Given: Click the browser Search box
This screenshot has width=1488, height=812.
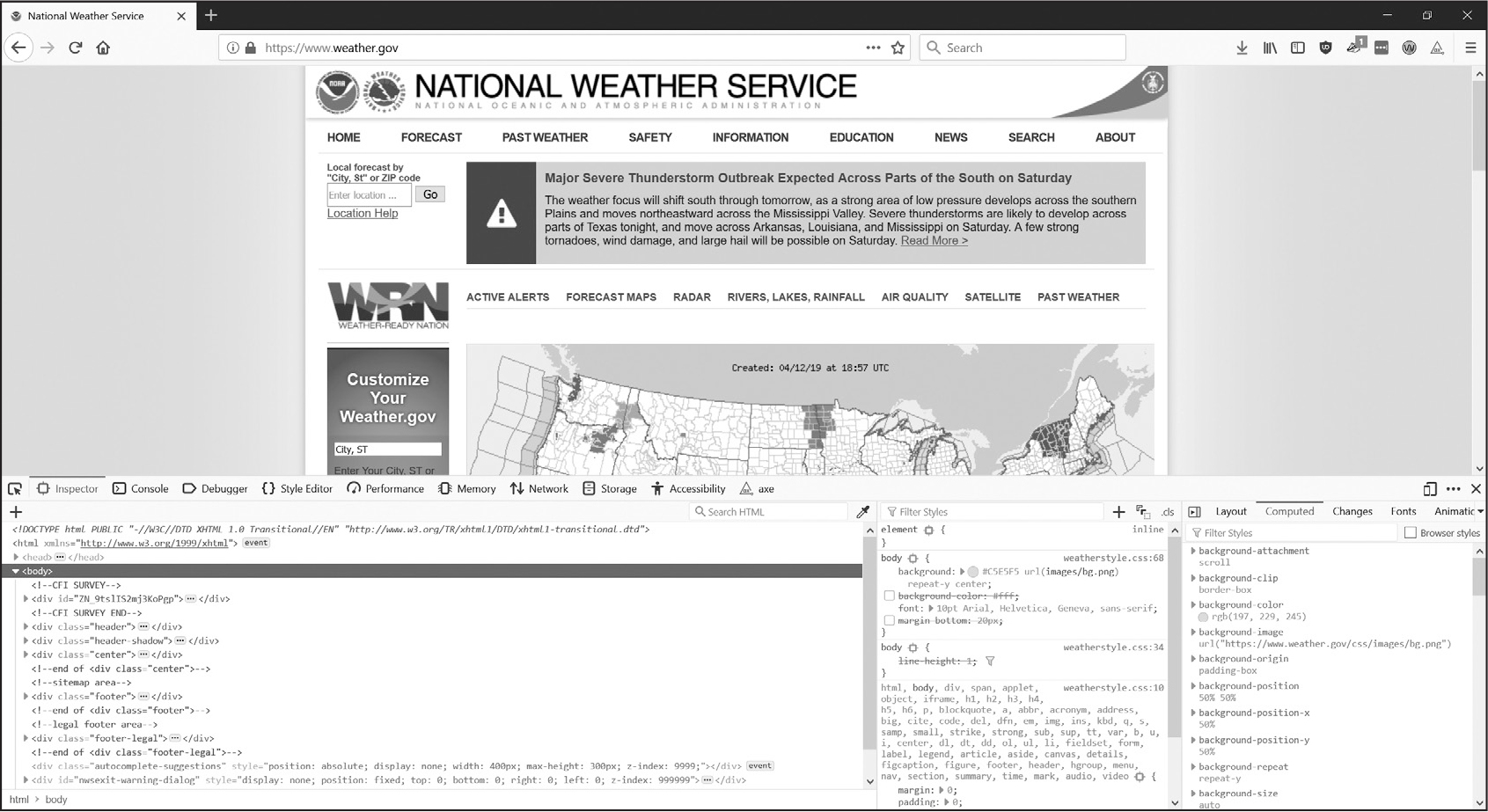Looking at the screenshot, I should (1023, 48).
